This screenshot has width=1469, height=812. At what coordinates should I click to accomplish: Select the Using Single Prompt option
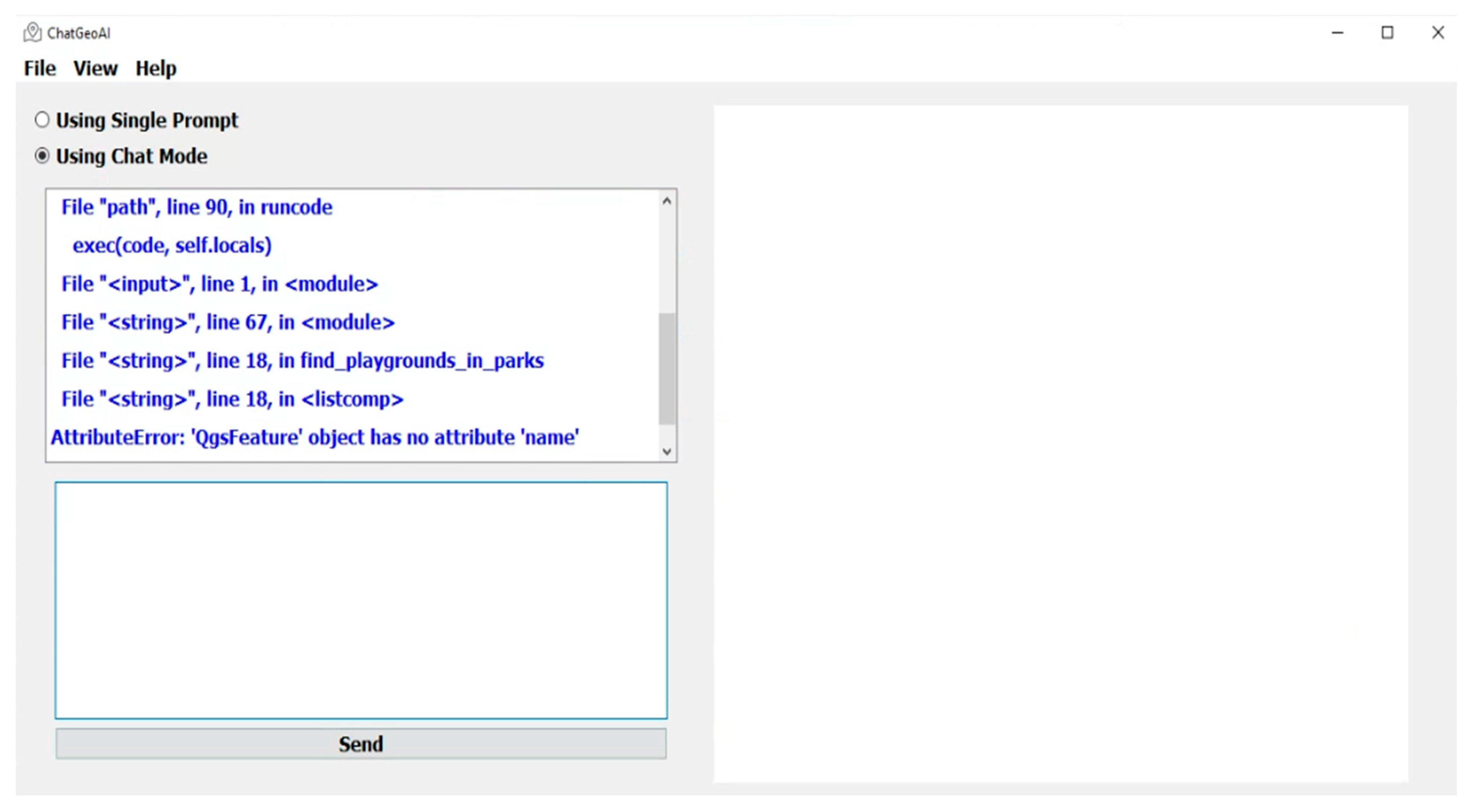click(x=42, y=120)
